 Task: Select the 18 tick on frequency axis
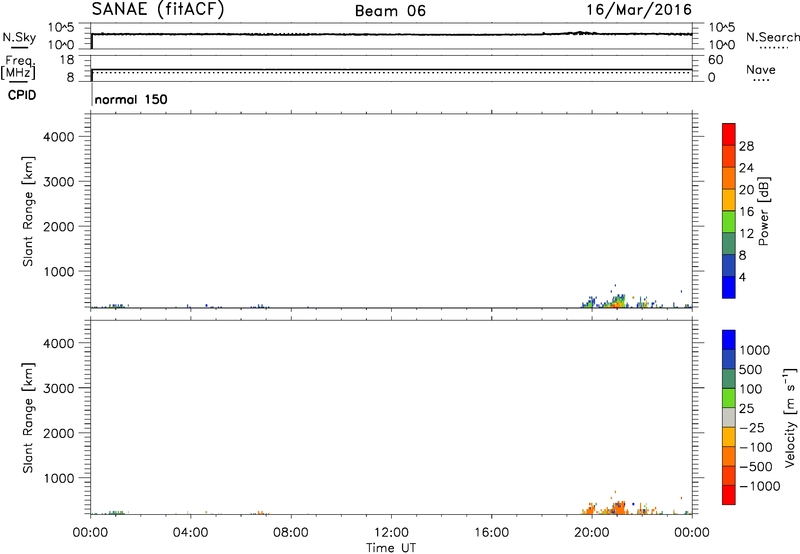[67, 60]
